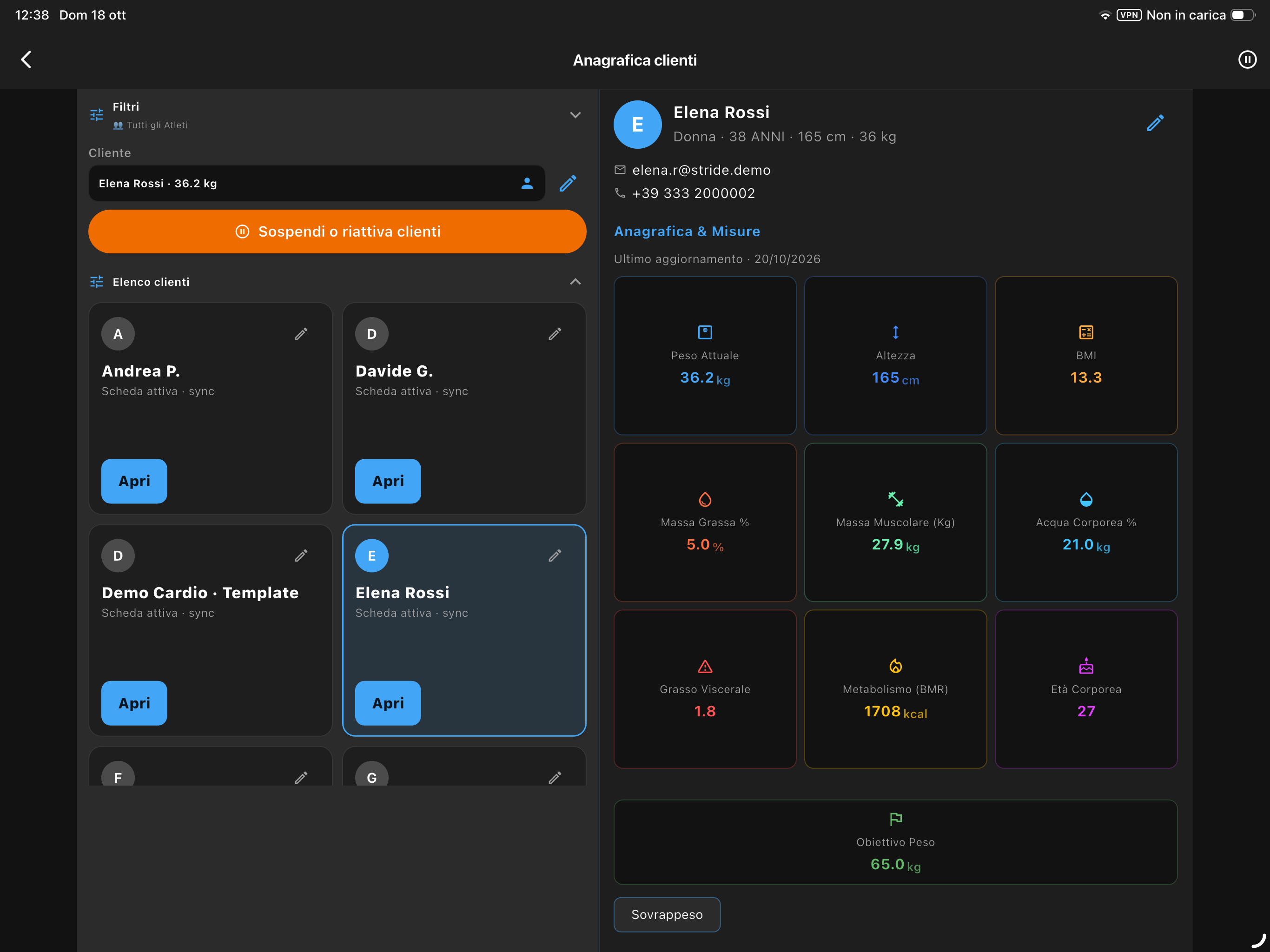Click Elena's email elena.r@stride.demo
This screenshot has width=1270, height=952.
(x=701, y=170)
